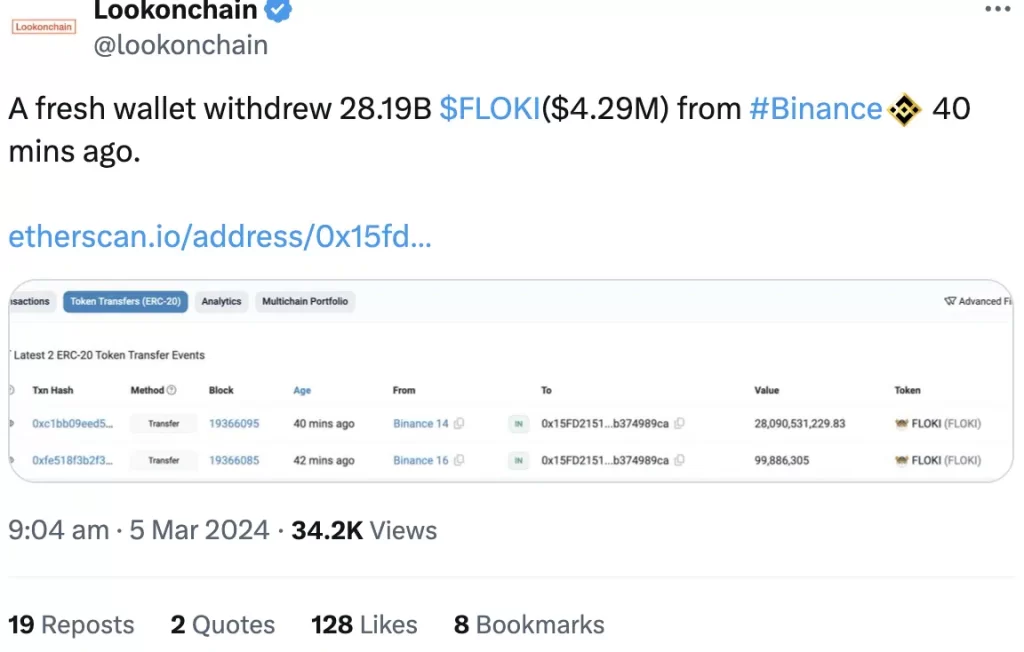1024x652 pixels.
Task: Click the Method column help icon
Action: [171, 390]
